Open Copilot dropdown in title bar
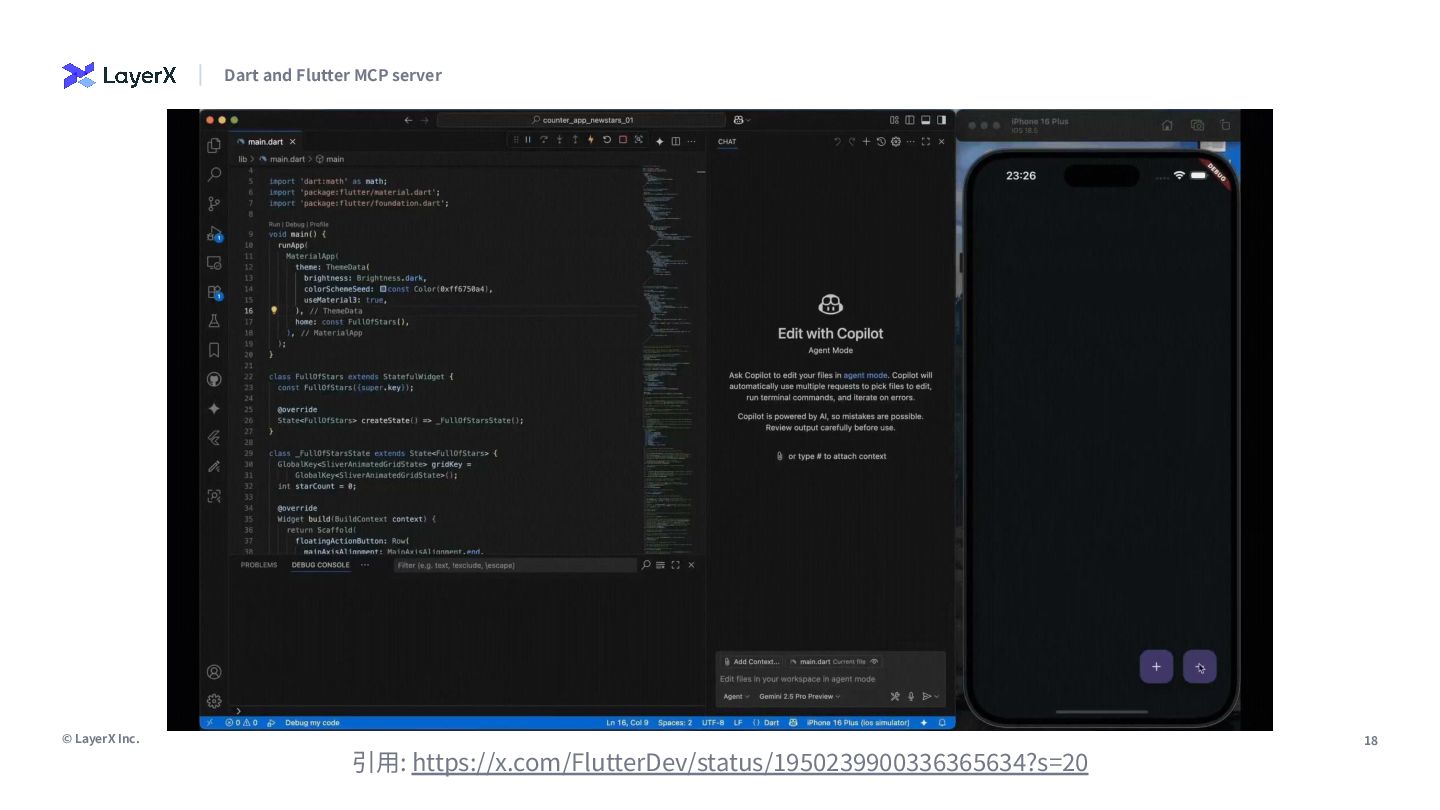1440x810 pixels. point(742,120)
